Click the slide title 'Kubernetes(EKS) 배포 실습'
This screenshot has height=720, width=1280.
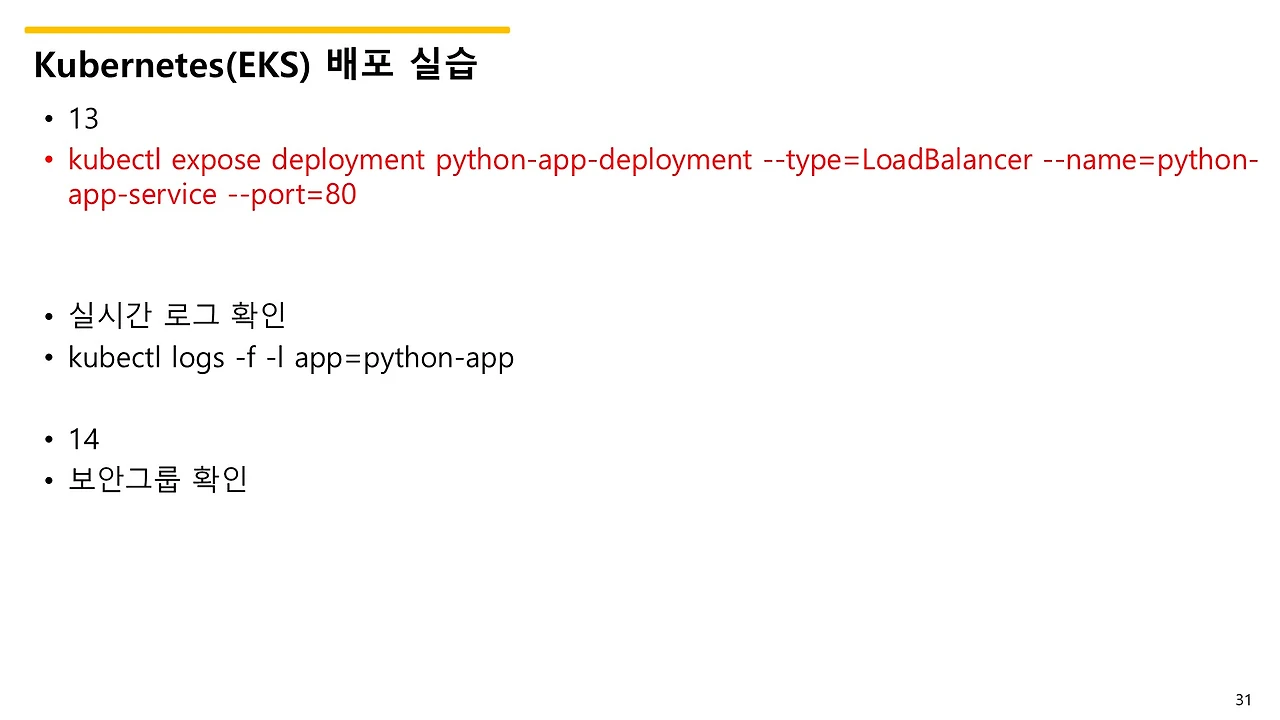point(256,64)
